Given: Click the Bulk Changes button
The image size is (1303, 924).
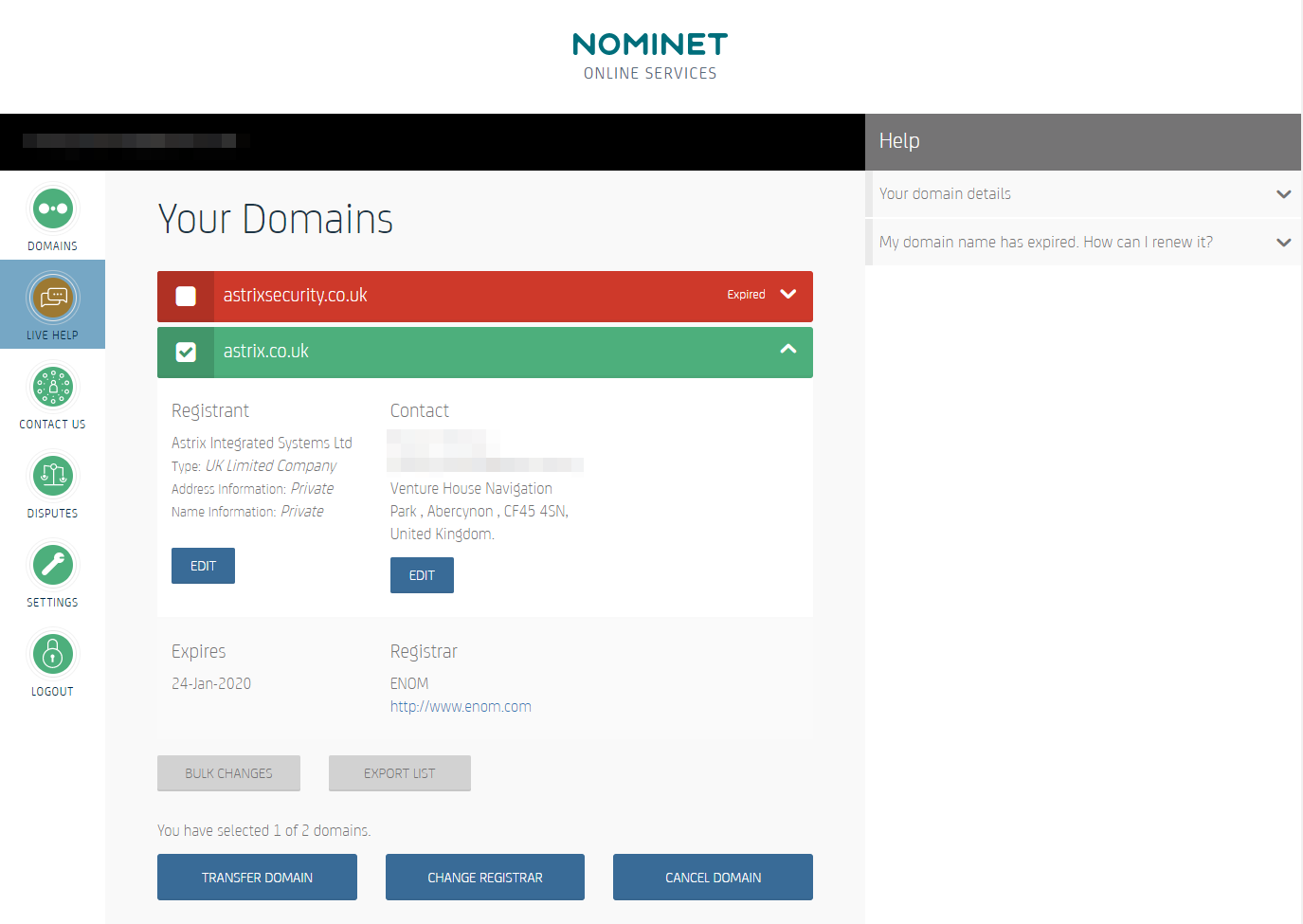Looking at the screenshot, I should [228, 773].
